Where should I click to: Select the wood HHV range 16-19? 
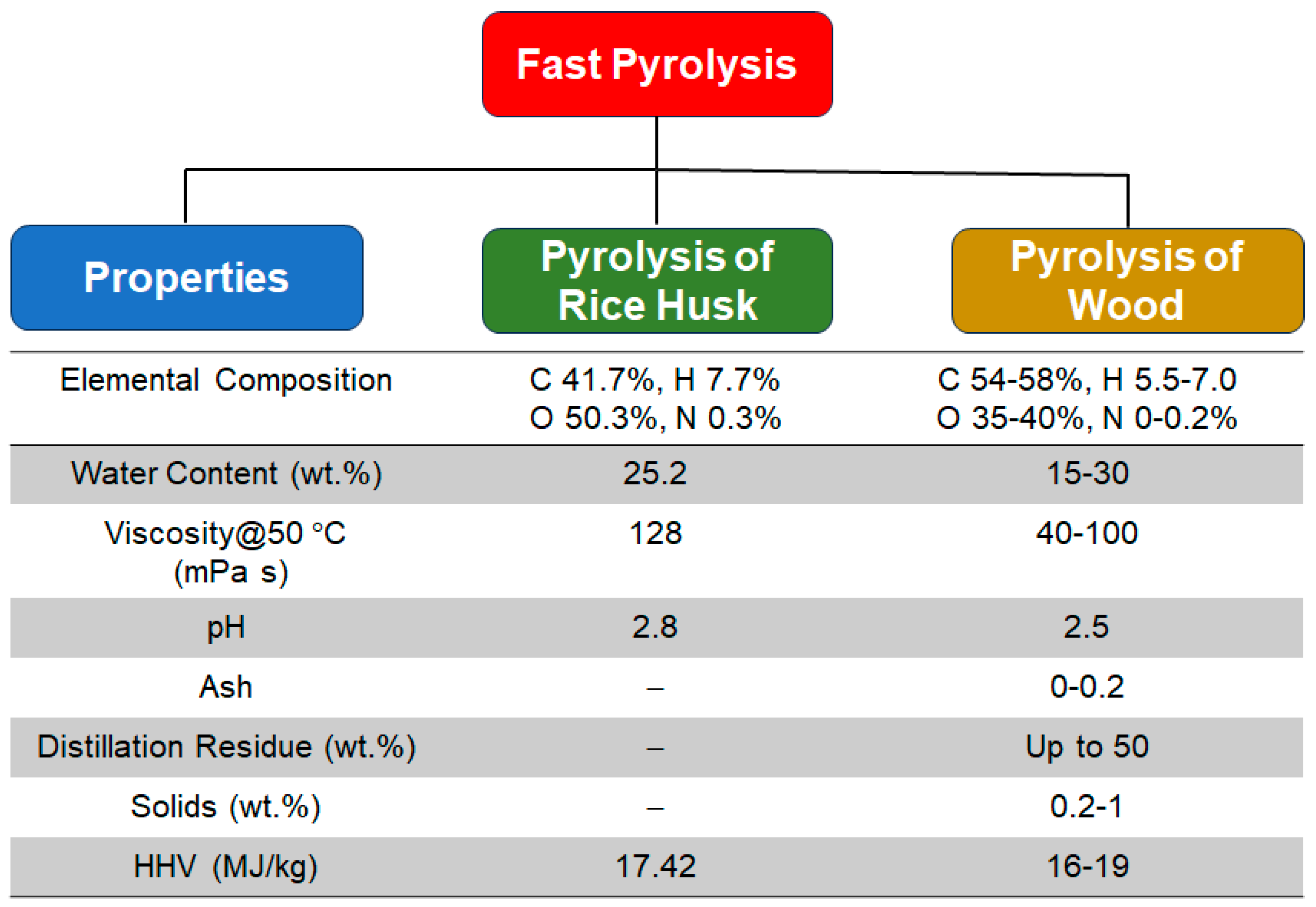point(1087,867)
